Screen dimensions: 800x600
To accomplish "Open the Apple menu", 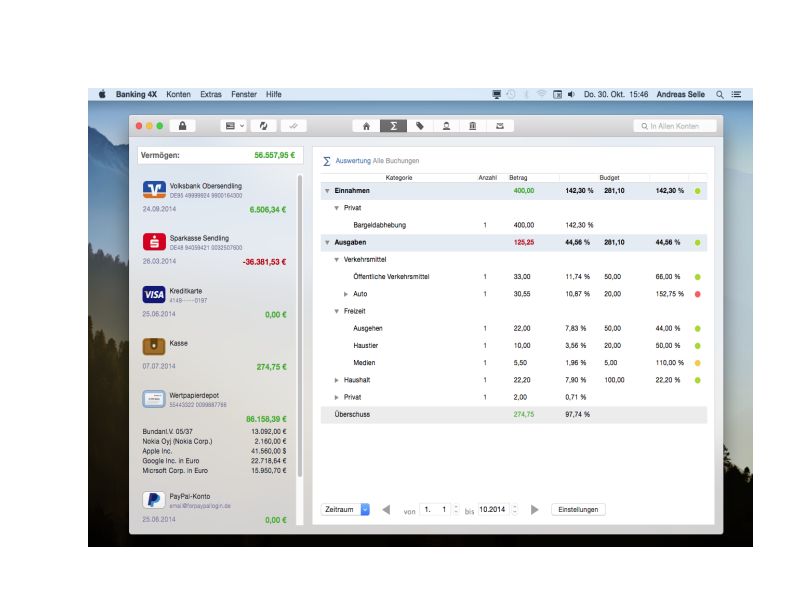I will coord(102,94).
